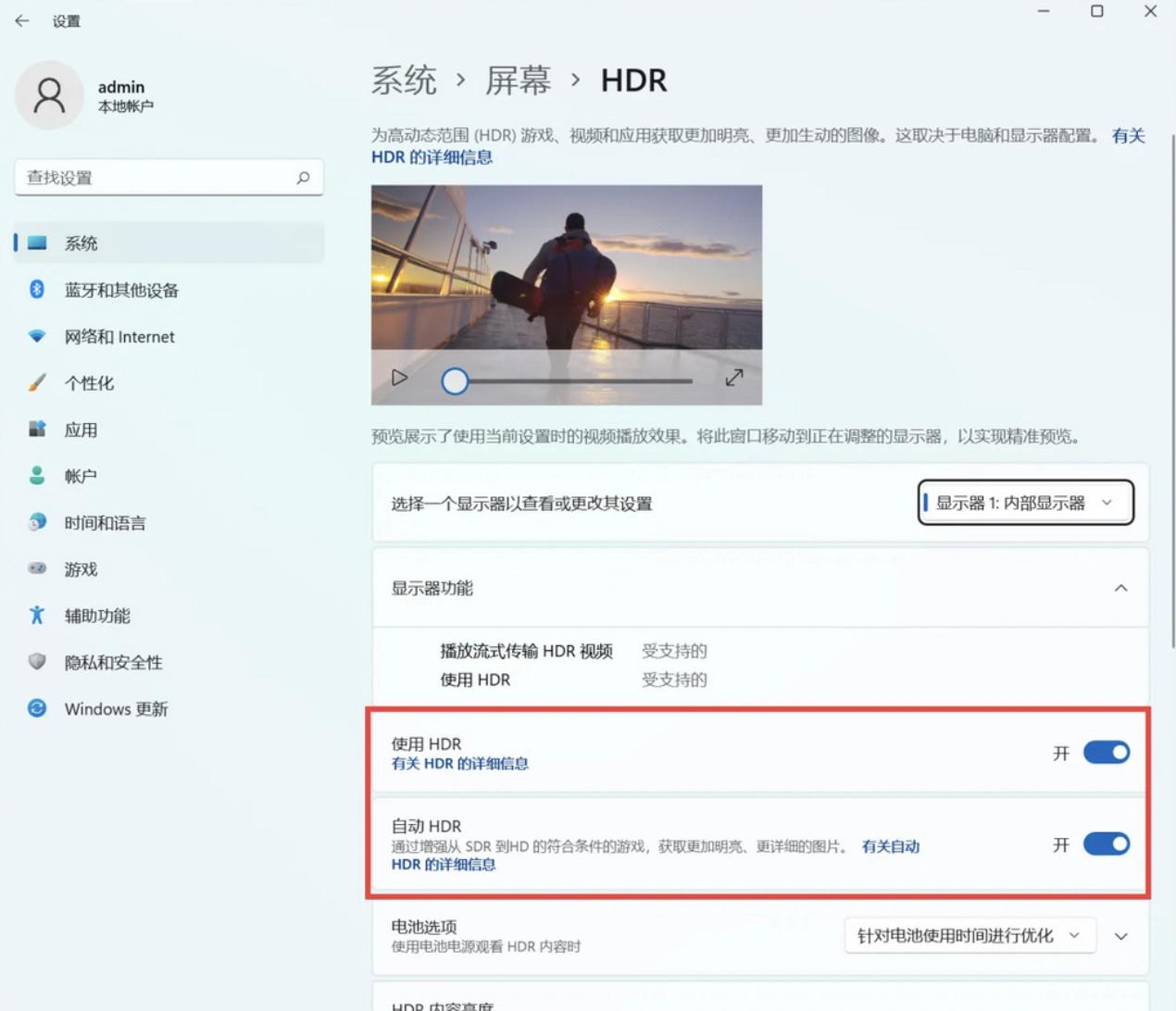Click the 个性化 paintbrush icon
This screenshot has width=1176, height=1011.
tap(37, 382)
